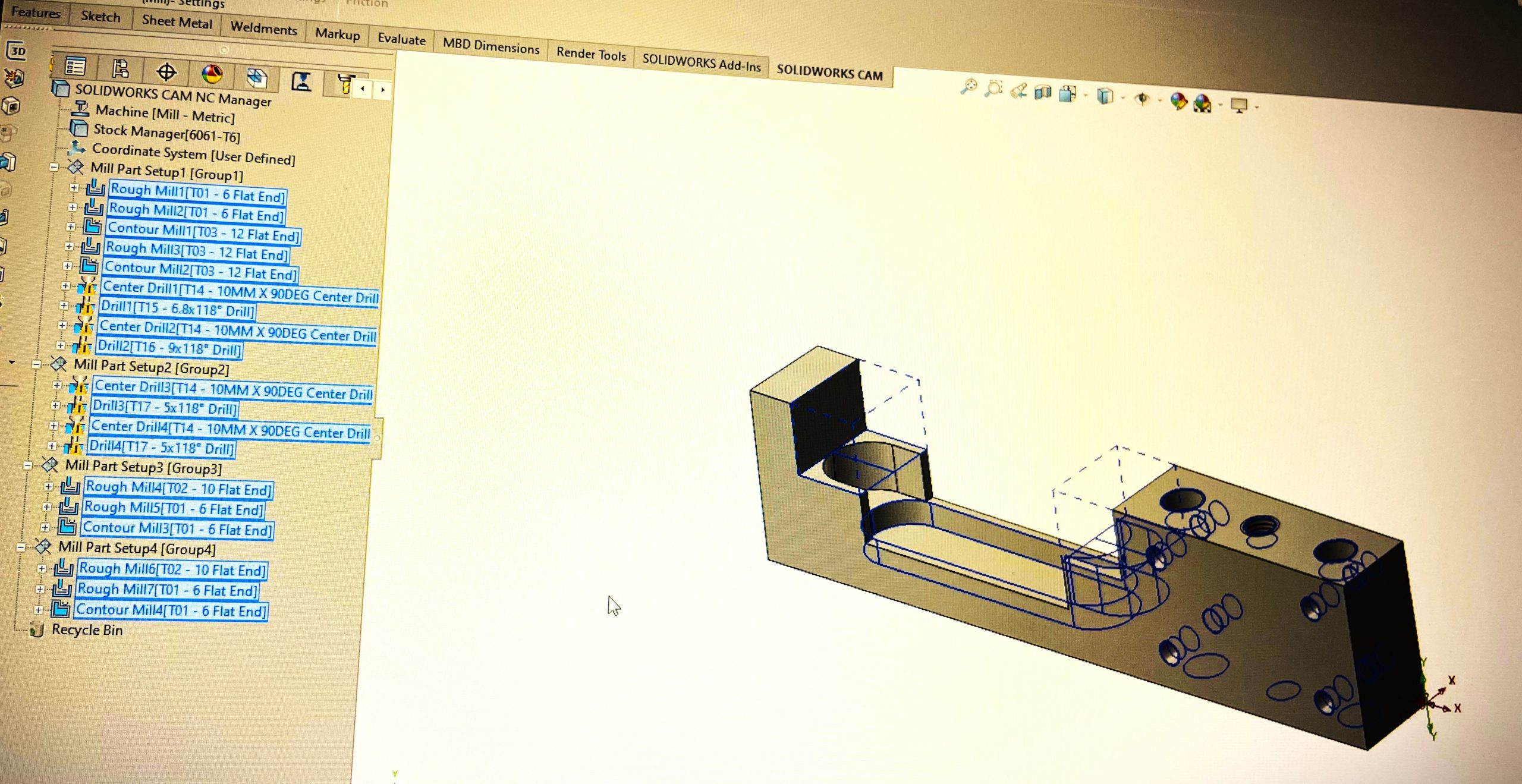Collapse Mill Part Setup2 [Group2]

(37, 364)
